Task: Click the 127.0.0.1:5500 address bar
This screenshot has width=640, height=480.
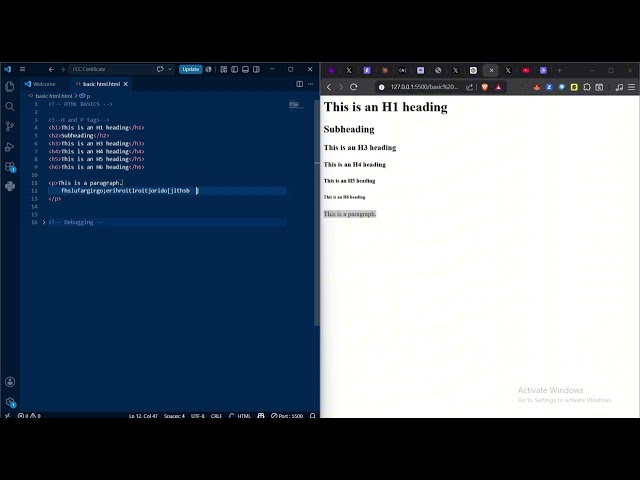Action: [424, 87]
